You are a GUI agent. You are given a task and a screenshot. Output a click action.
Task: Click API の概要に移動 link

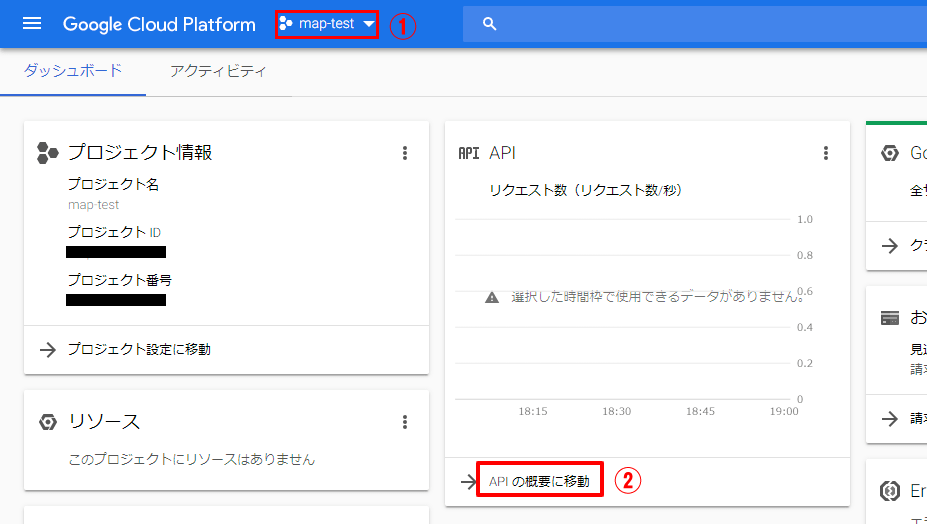point(539,482)
